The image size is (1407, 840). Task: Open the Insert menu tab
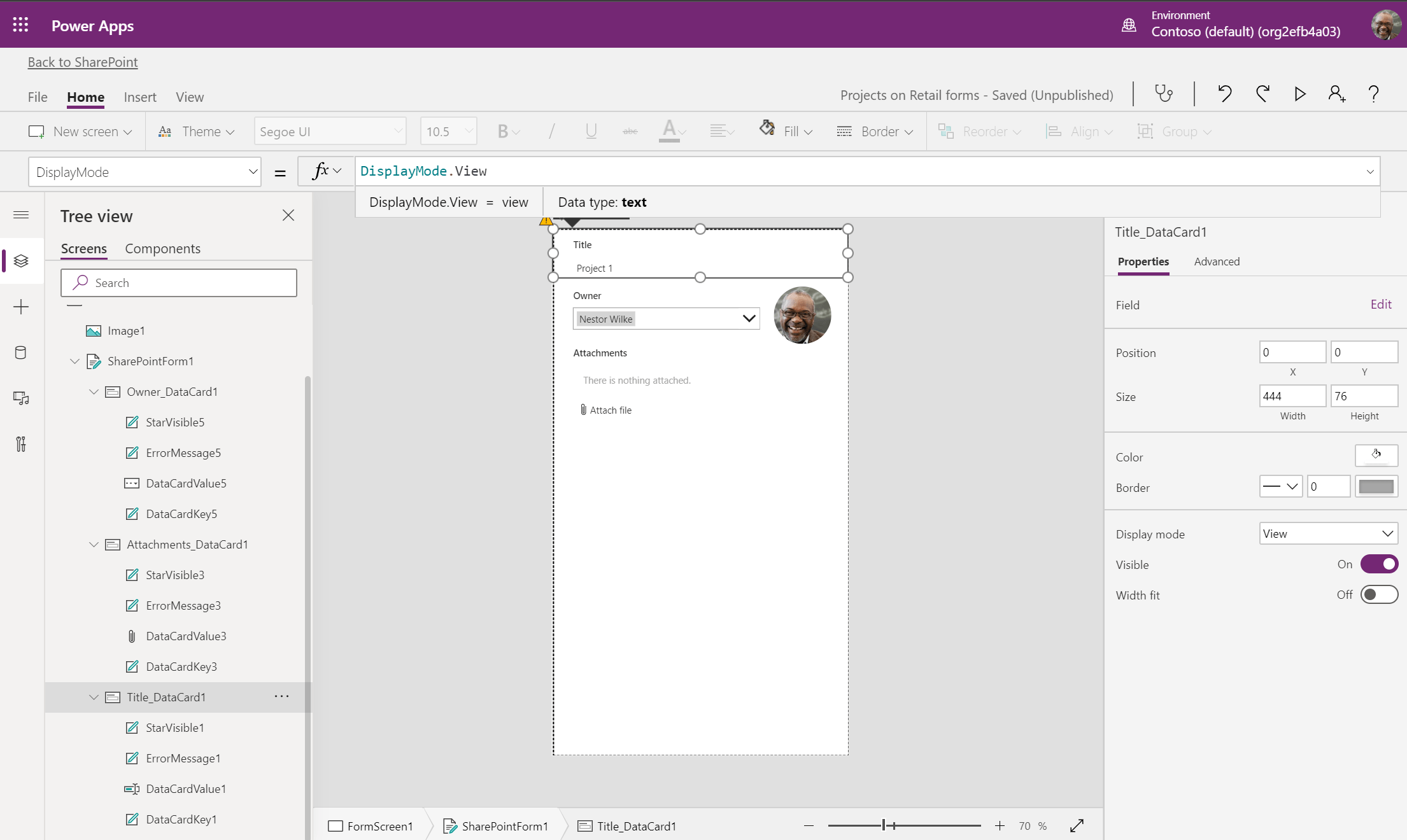140,97
